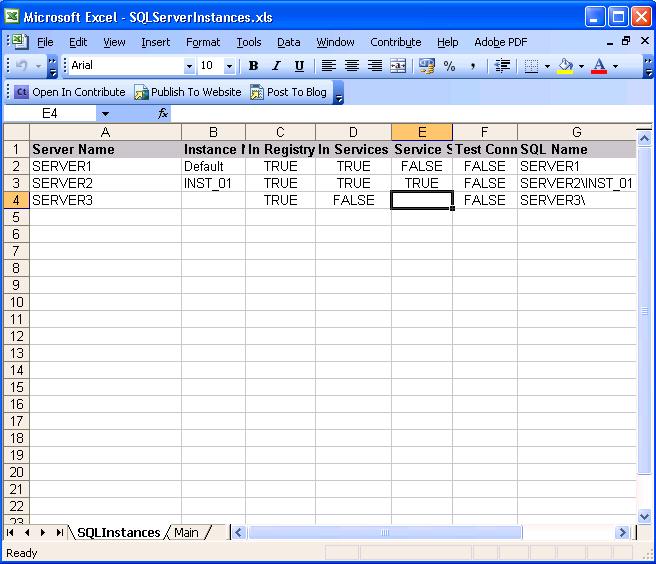Apply Percent style format
Screen dimensions: 656x564
(x=450, y=66)
